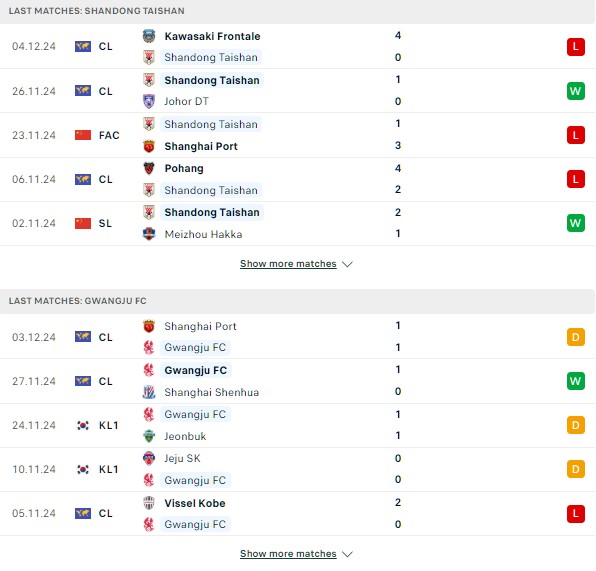Screen dimensions: 596x571
Task: Click the Kawasaki Frontale team crest
Action: (149, 36)
